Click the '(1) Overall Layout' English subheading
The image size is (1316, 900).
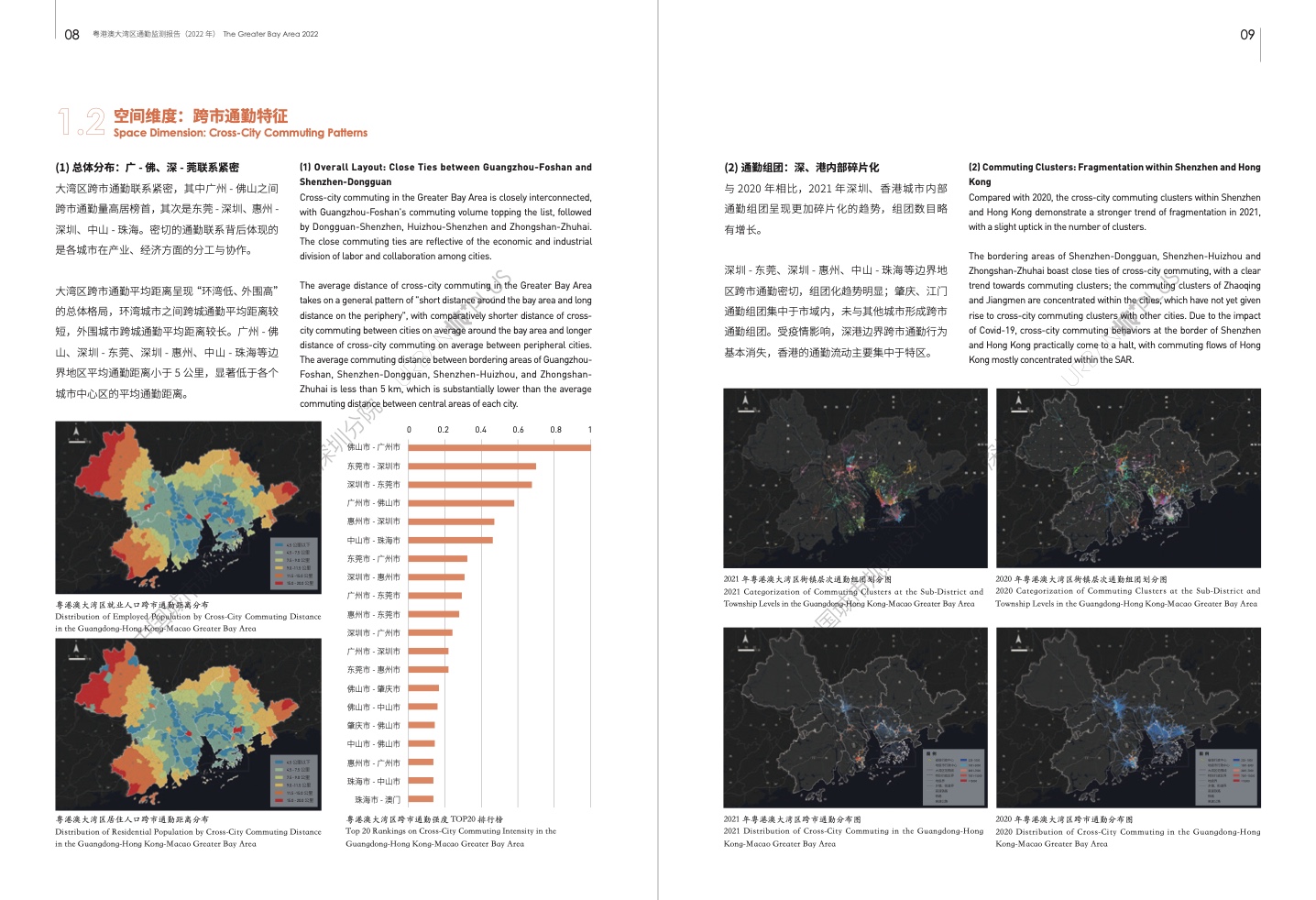click(445, 168)
